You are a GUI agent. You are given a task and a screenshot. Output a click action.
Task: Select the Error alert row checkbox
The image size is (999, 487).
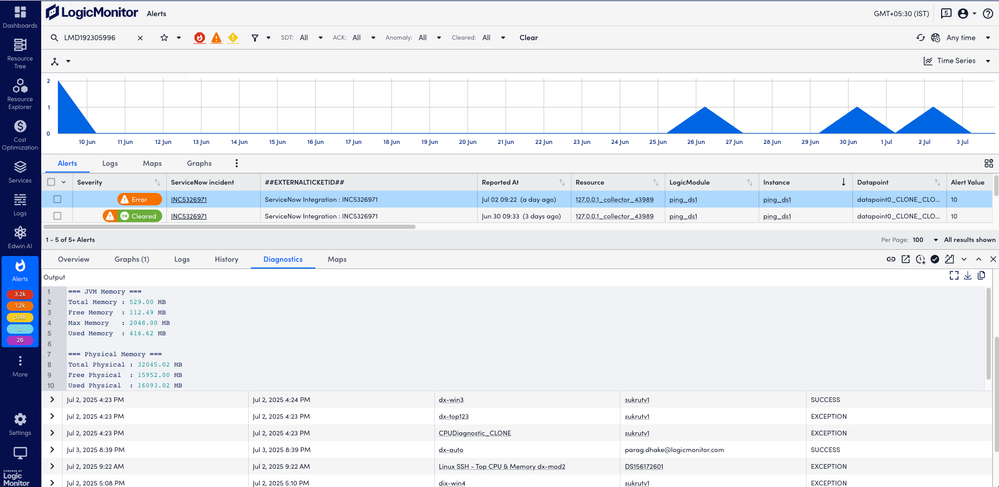(57, 200)
